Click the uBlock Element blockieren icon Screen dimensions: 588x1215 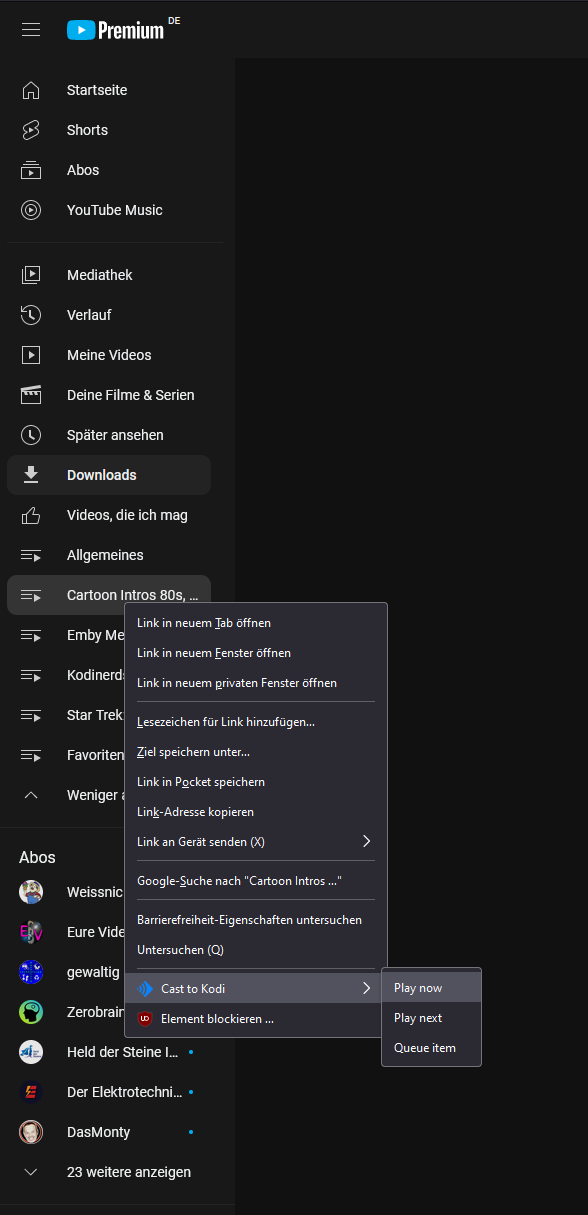pyautogui.click(x=145, y=1019)
